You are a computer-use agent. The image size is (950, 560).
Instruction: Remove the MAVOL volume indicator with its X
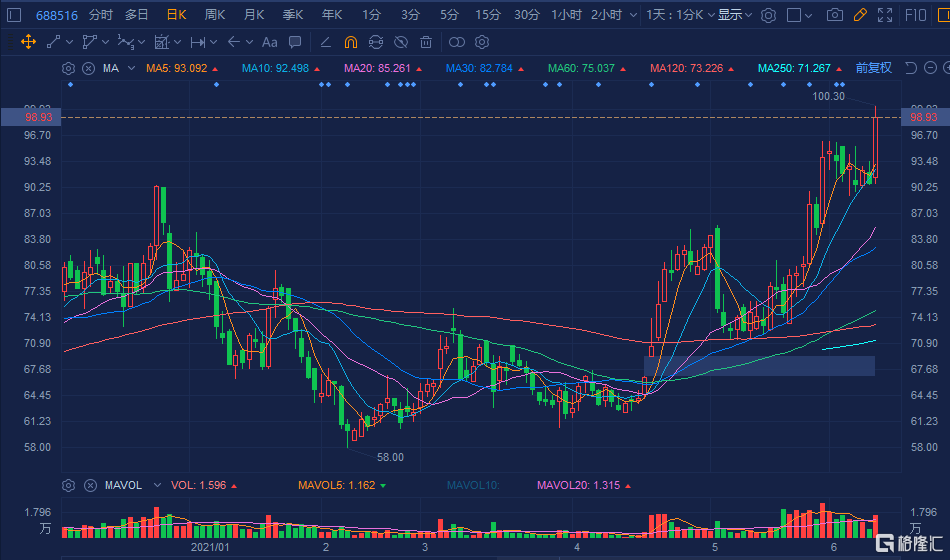pos(88,485)
